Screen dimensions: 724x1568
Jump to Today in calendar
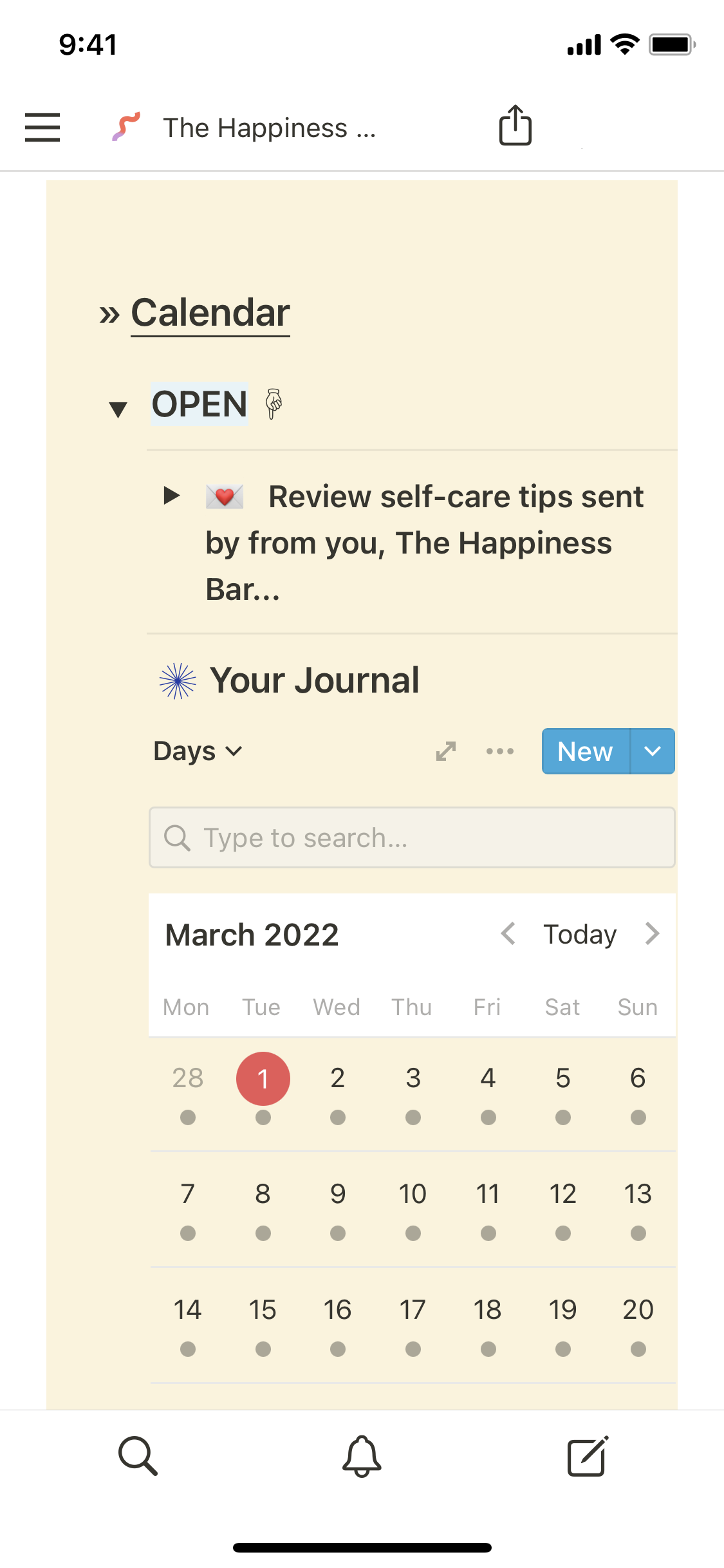pyautogui.click(x=580, y=935)
